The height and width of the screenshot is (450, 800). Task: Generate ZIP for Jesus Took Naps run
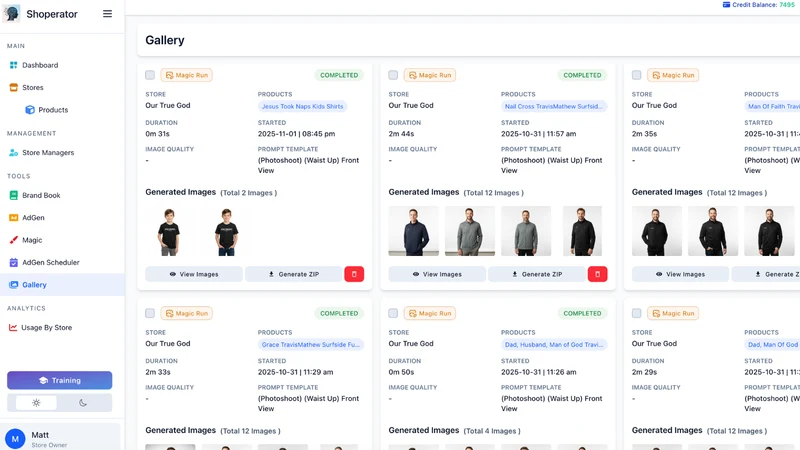(293, 274)
